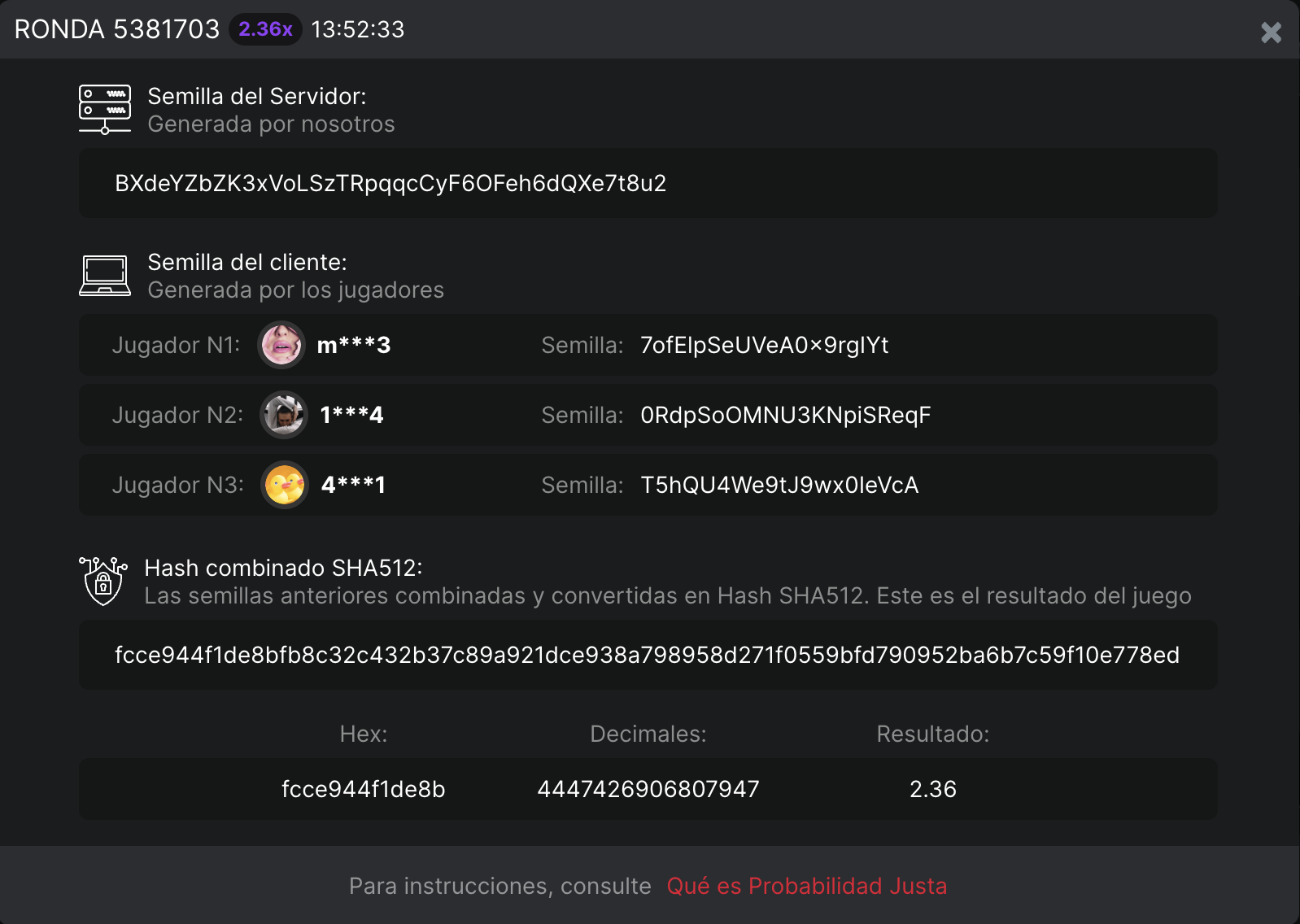Click the Semilla del cliente heading
Image resolution: width=1300 pixels, height=924 pixels.
coord(247,262)
